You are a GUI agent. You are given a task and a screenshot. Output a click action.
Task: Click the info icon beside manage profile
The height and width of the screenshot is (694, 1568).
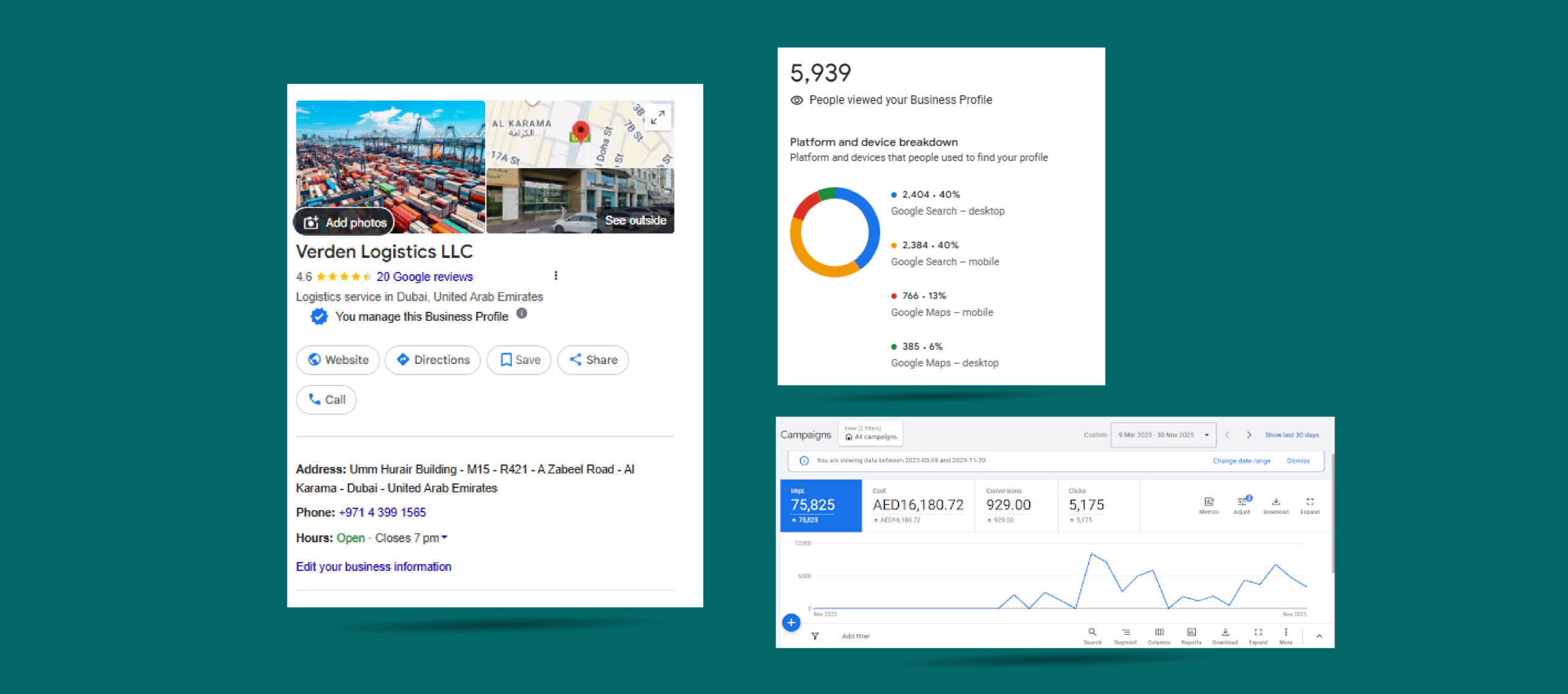522,314
